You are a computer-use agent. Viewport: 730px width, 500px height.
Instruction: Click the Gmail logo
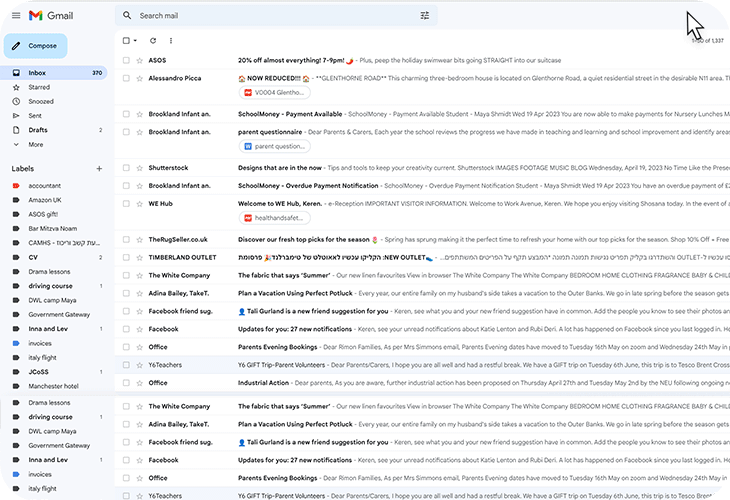51,15
